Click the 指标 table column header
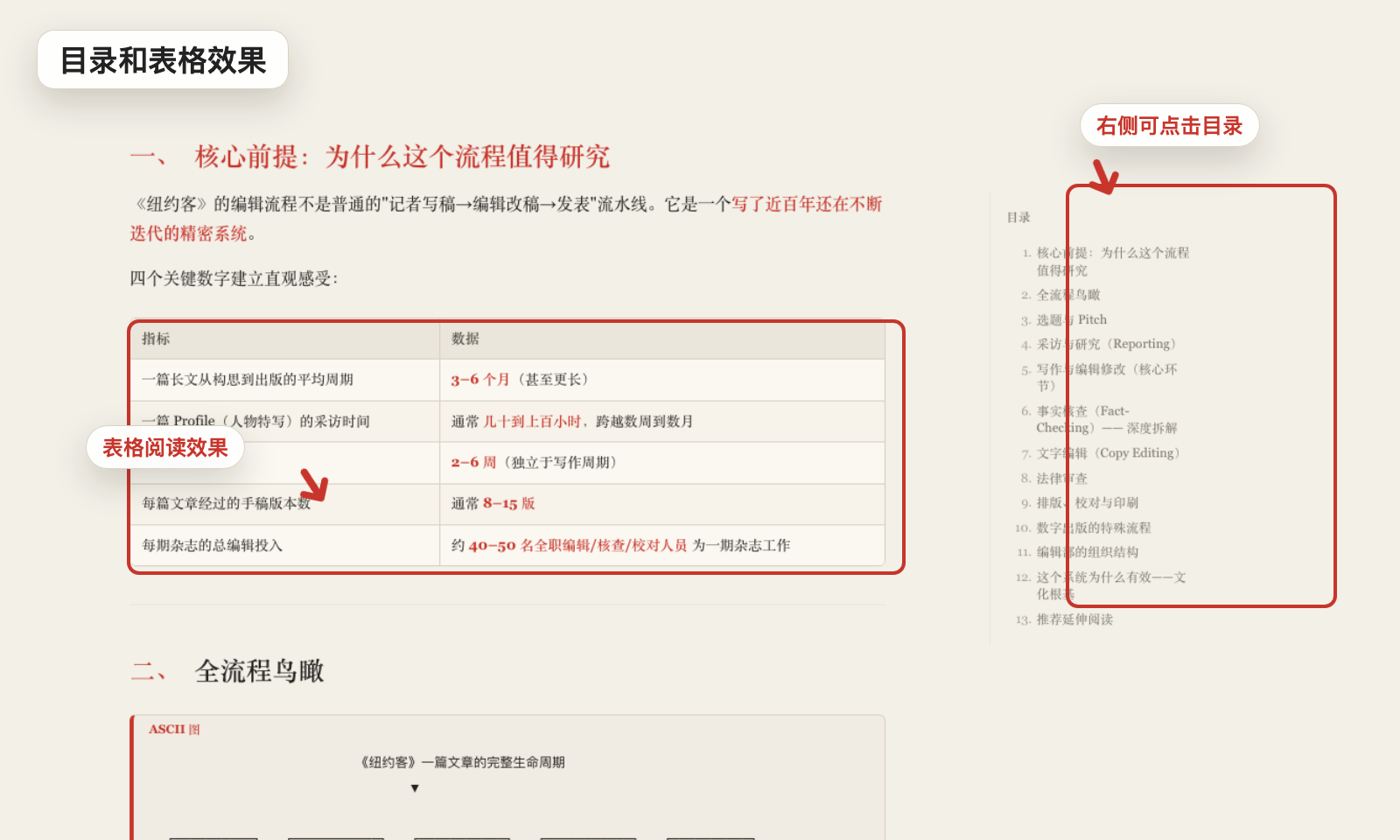Viewport: 1400px width, 840px height. pos(284,339)
